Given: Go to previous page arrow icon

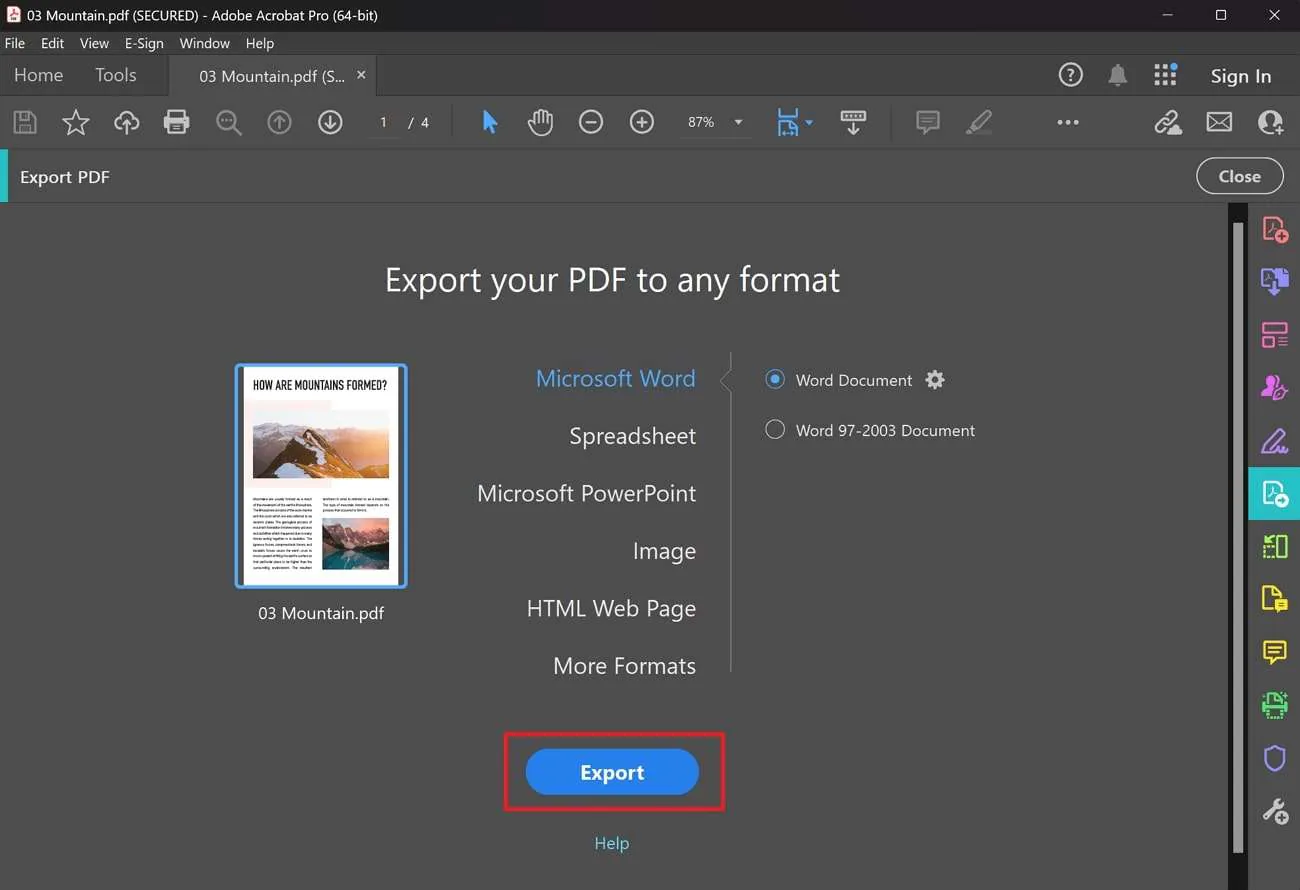Looking at the screenshot, I should coord(279,122).
